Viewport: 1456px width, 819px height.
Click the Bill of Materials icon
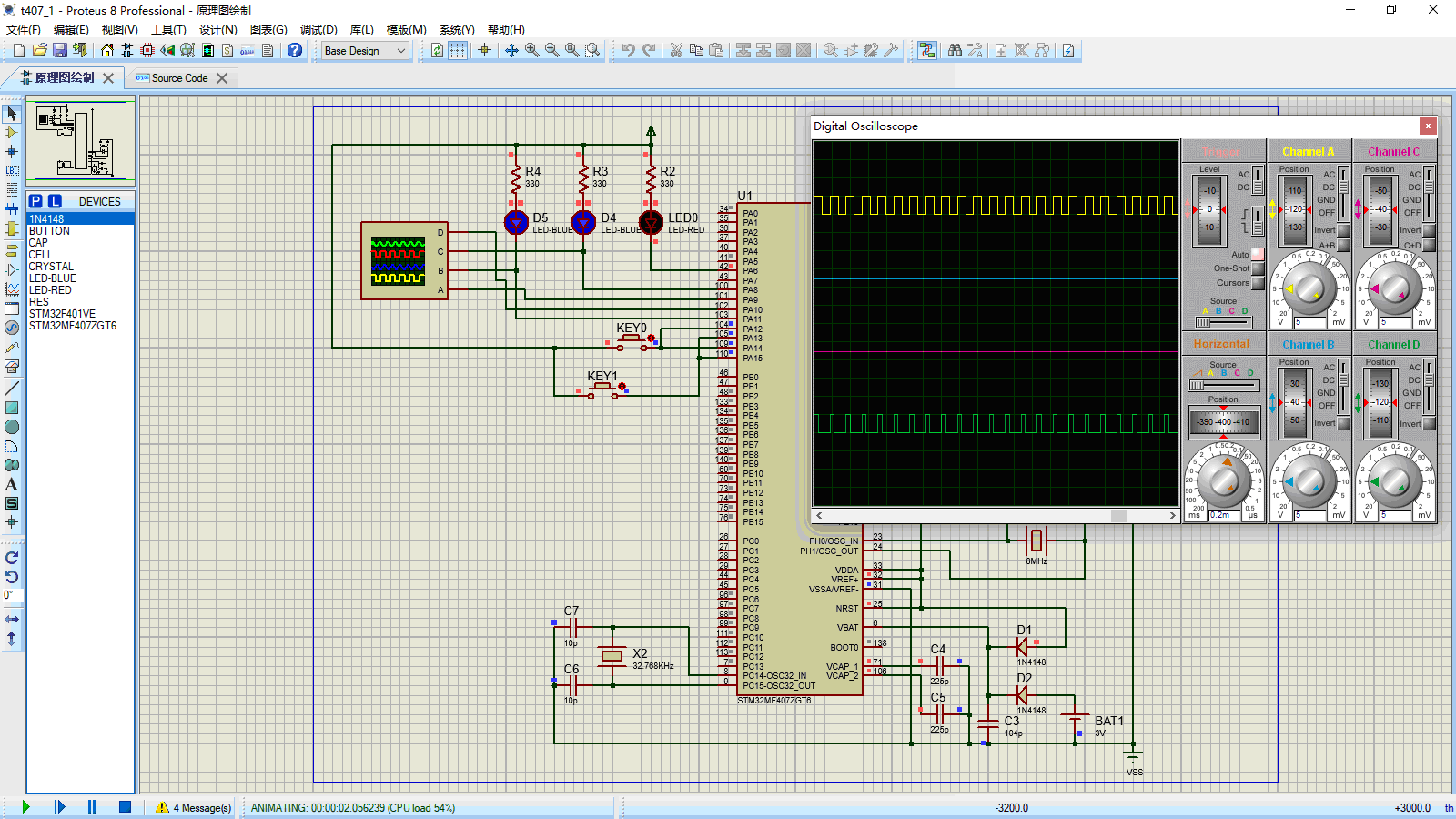pyautogui.click(x=227, y=50)
